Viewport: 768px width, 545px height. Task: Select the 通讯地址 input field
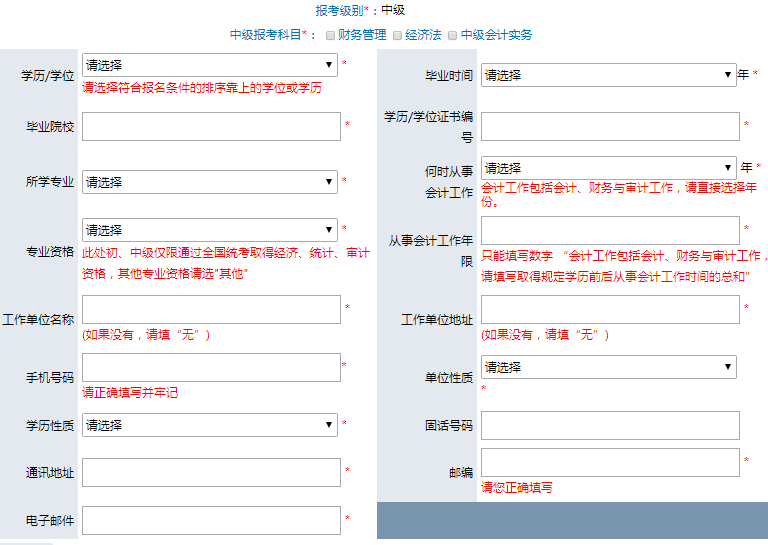tap(211, 472)
